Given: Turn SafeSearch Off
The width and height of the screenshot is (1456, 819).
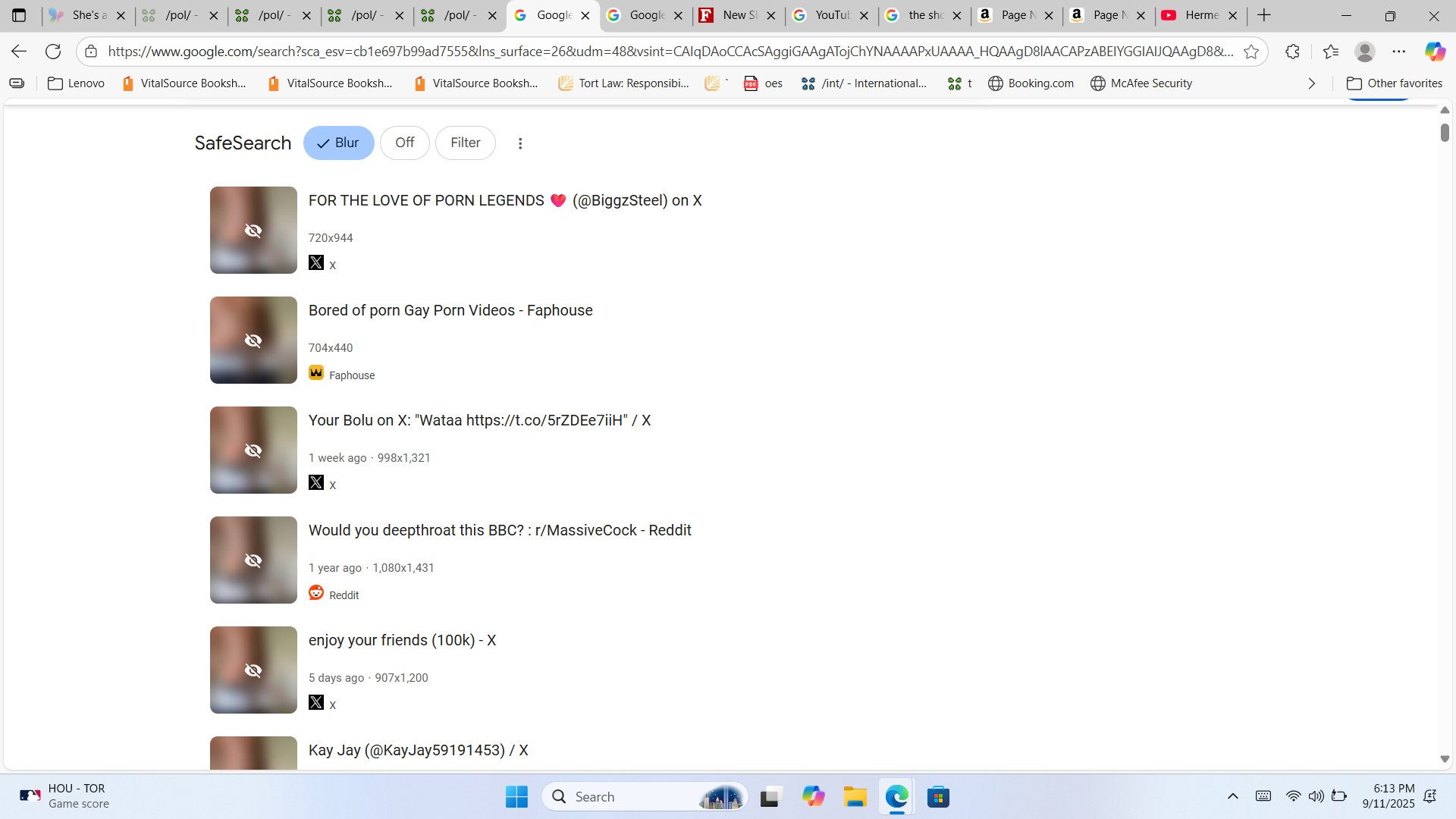Looking at the screenshot, I should [404, 143].
